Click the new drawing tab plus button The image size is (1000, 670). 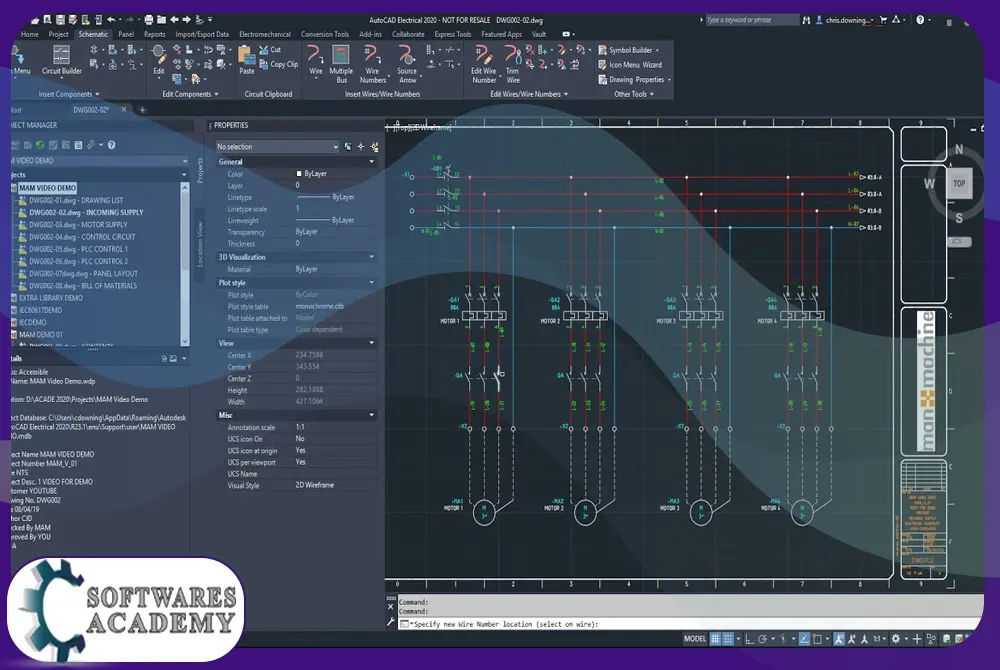click(x=142, y=110)
